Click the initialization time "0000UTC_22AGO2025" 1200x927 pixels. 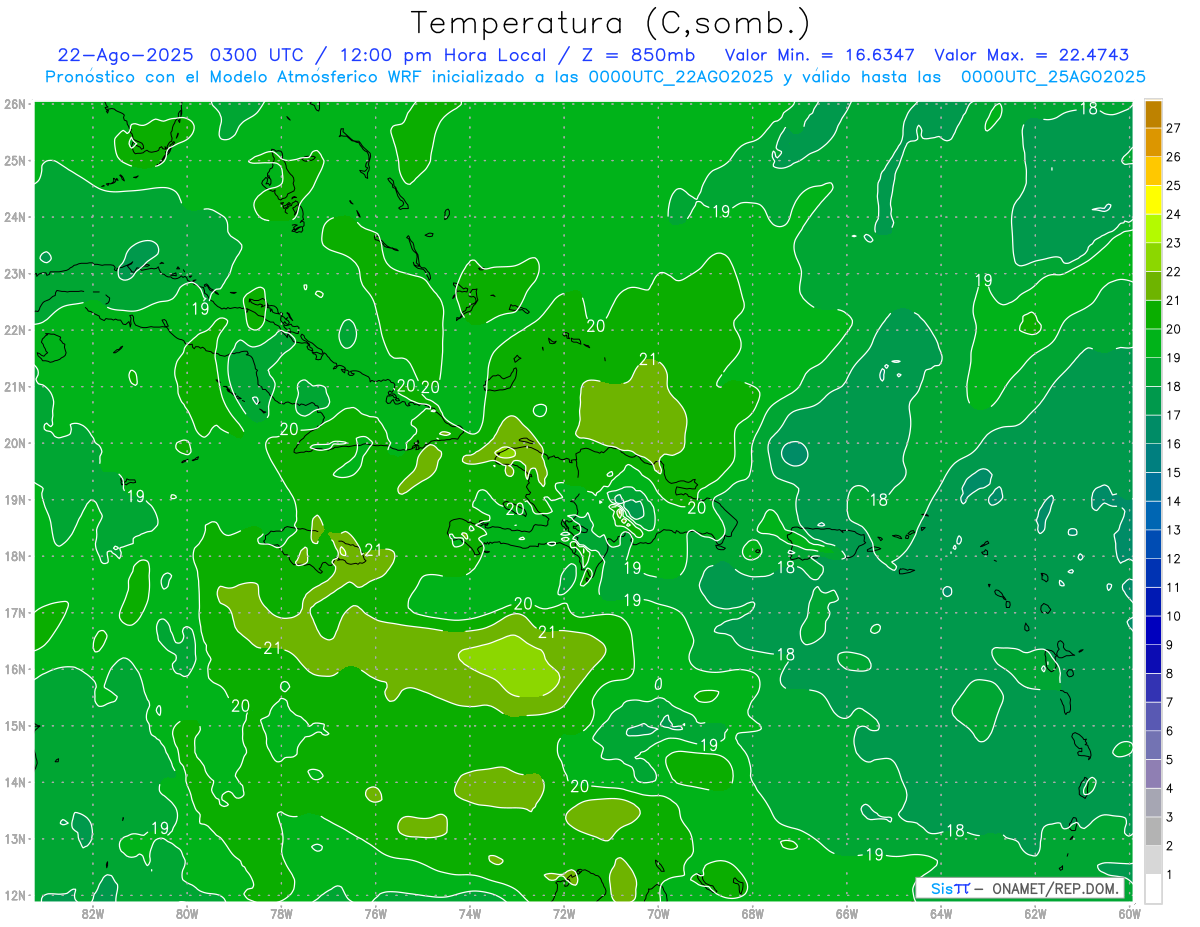[x=680, y=77]
